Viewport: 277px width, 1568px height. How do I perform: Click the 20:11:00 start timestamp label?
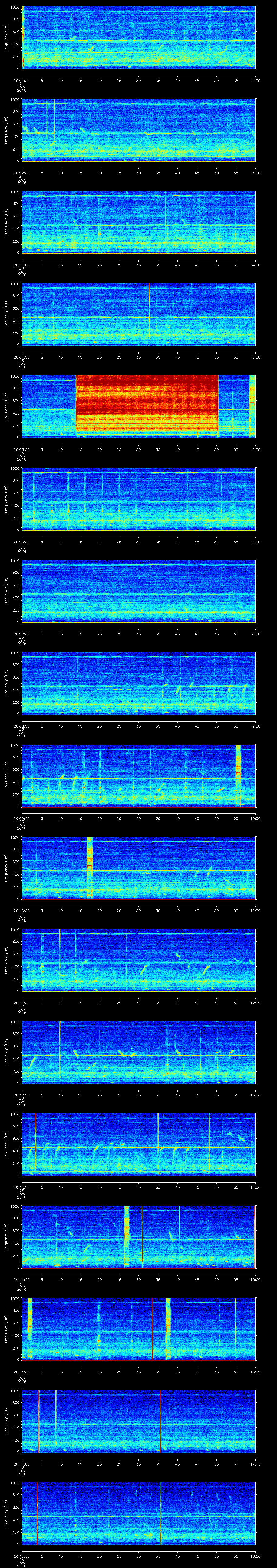[x=21, y=1003]
